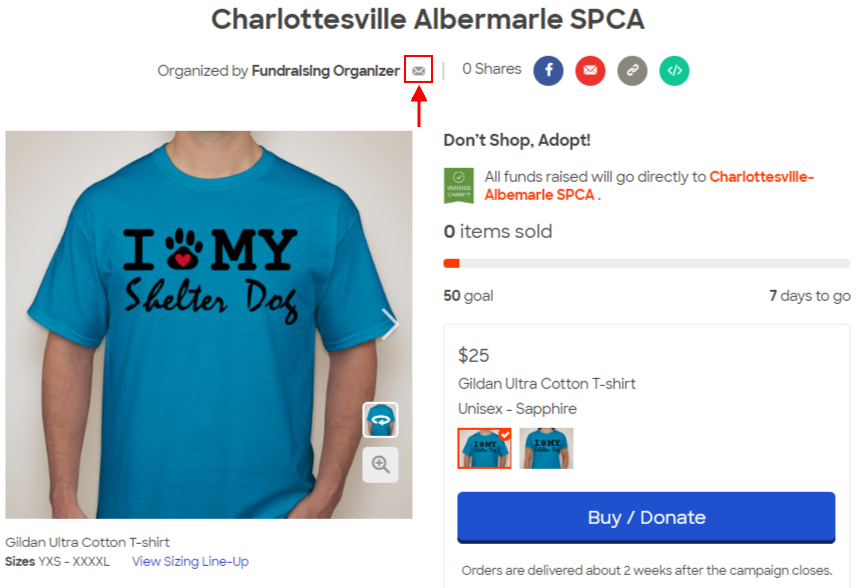
Task: Open Charlottesville-Albemarle SPCA charity link
Action: [649, 186]
